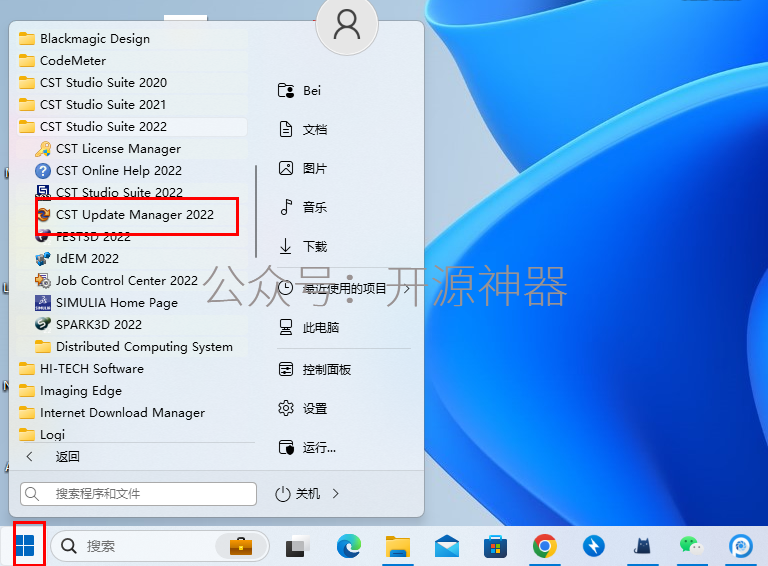Click the 关机 shutdown button
Screen dimensions: 768x566
298,494
